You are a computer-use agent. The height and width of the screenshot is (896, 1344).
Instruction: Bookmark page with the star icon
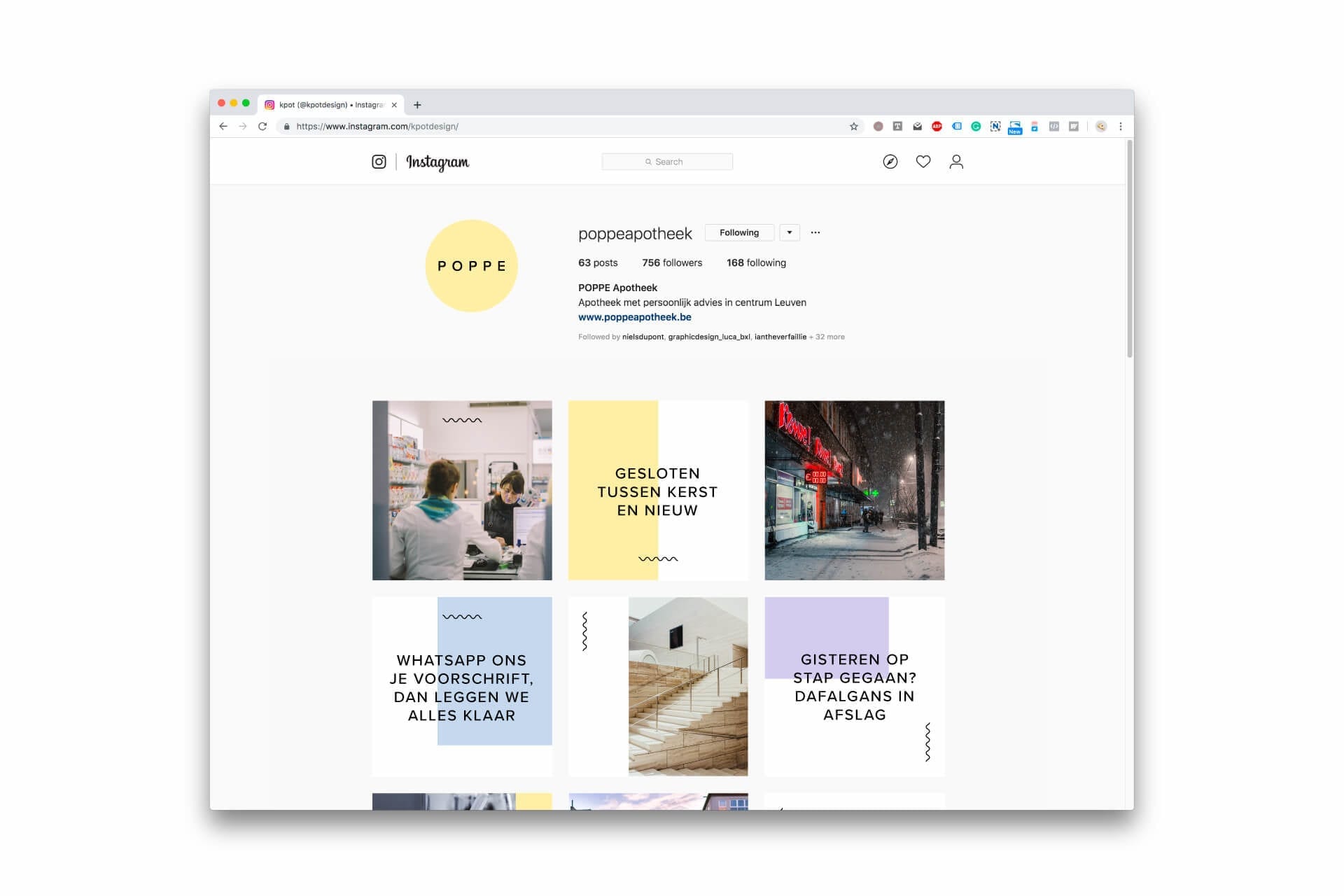click(853, 127)
